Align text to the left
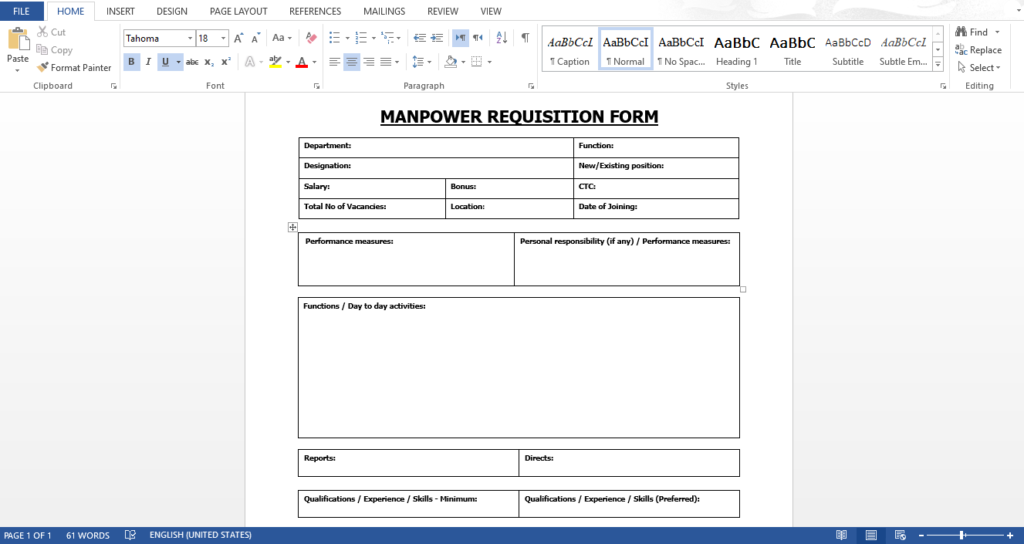The height and width of the screenshot is (544, 1024). pos(334,62)
